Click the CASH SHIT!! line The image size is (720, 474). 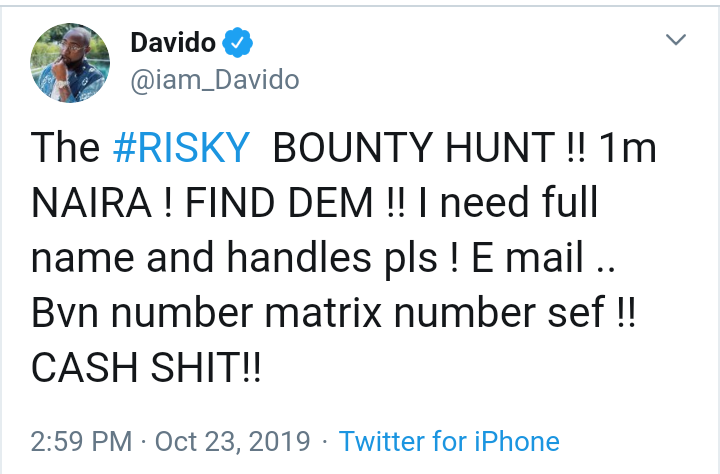click(x=146, y=367)
